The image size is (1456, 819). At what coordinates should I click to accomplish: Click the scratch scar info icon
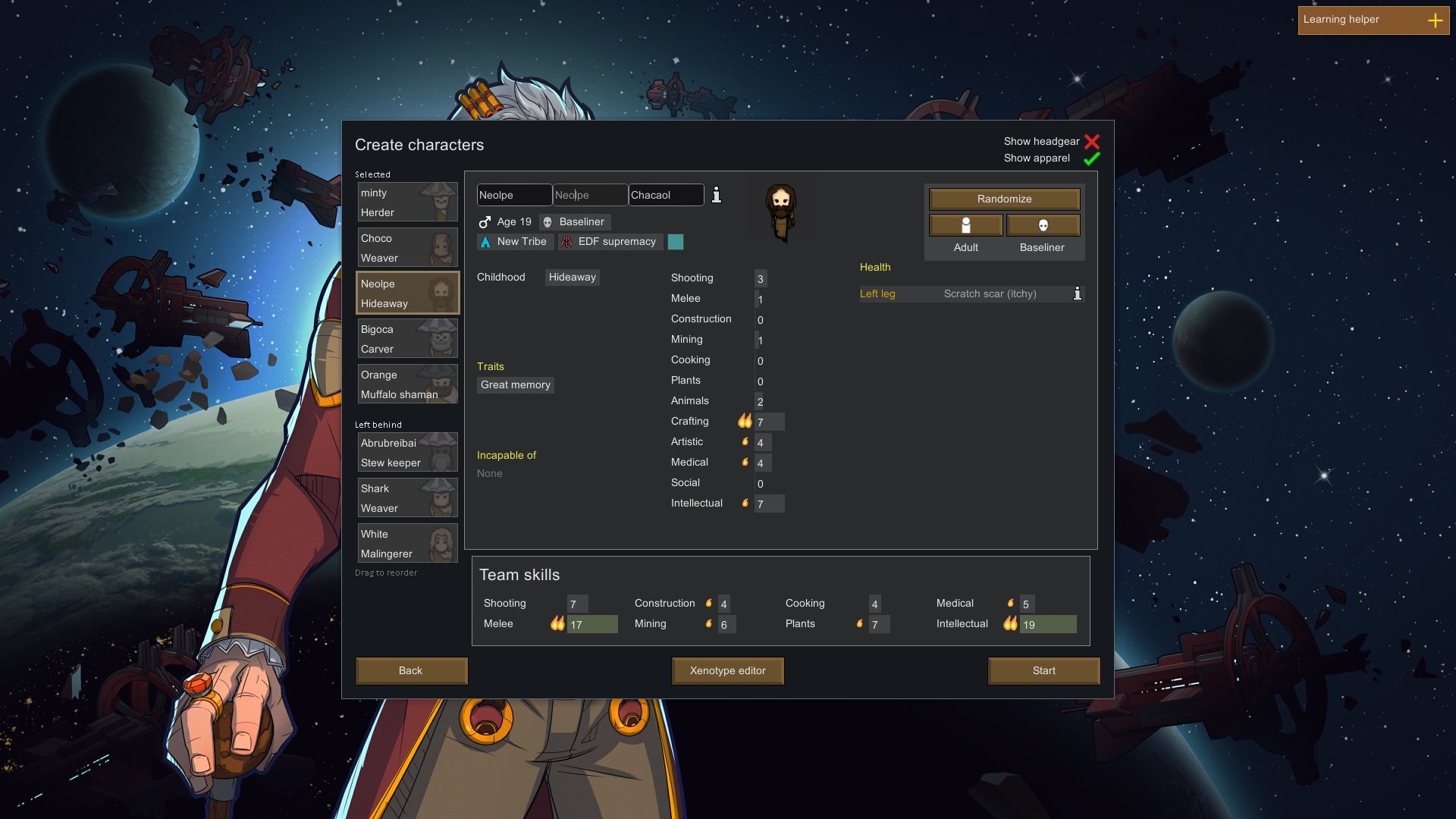[x=1077, y=293]
